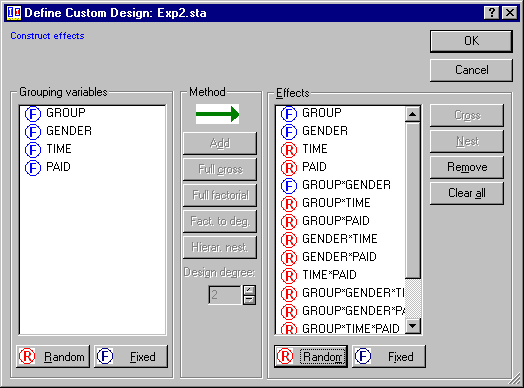
Task: Click the green arrow Method icon
Action: 218,114
